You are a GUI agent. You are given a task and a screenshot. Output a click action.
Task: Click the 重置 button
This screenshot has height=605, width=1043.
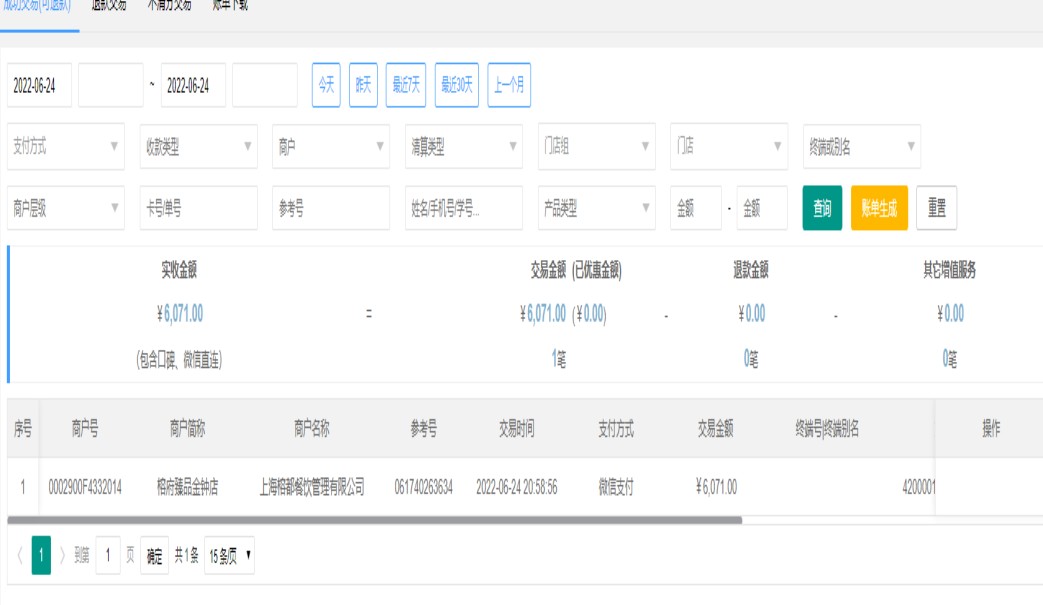[x=936, y=208]
